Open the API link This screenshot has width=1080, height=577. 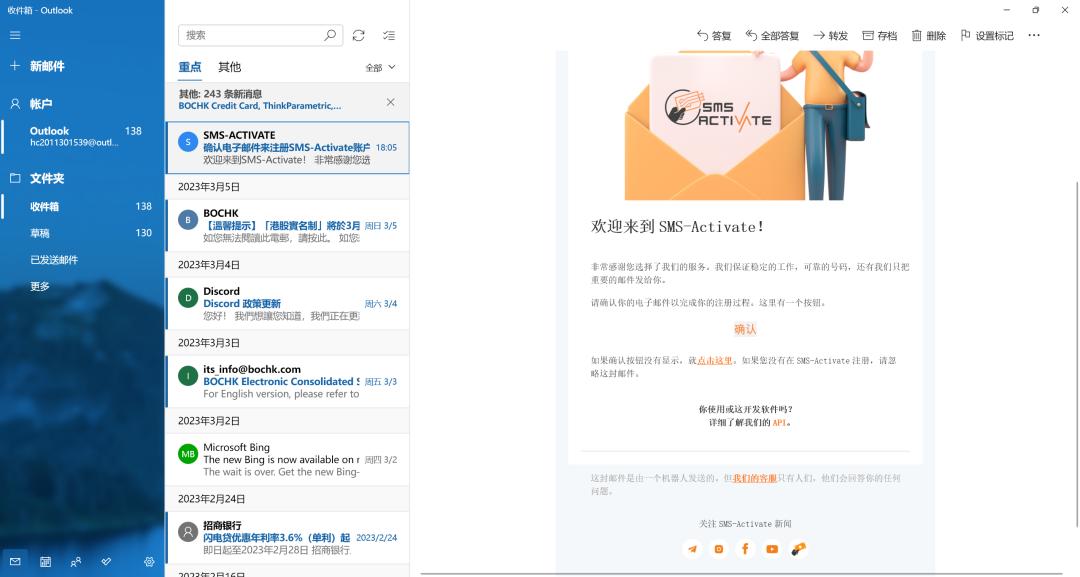click(x=778, y=423)
